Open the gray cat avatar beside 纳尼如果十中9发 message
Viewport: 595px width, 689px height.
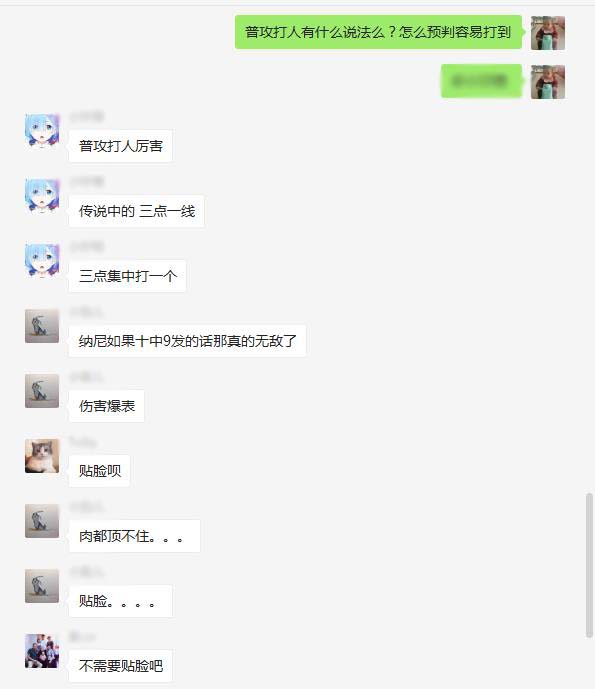(x=42, y=326)
